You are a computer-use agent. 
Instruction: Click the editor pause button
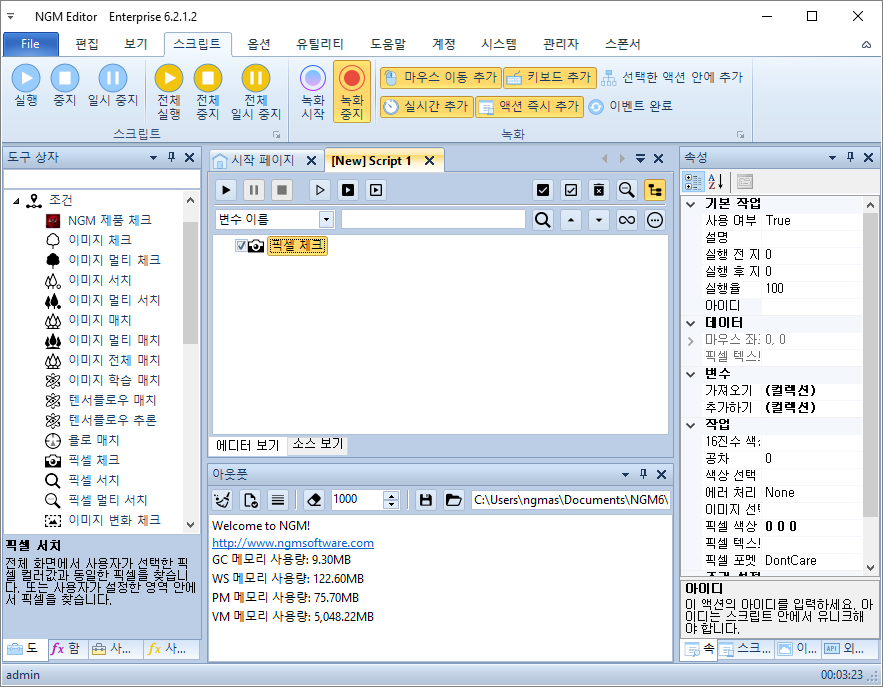[254, 190]
